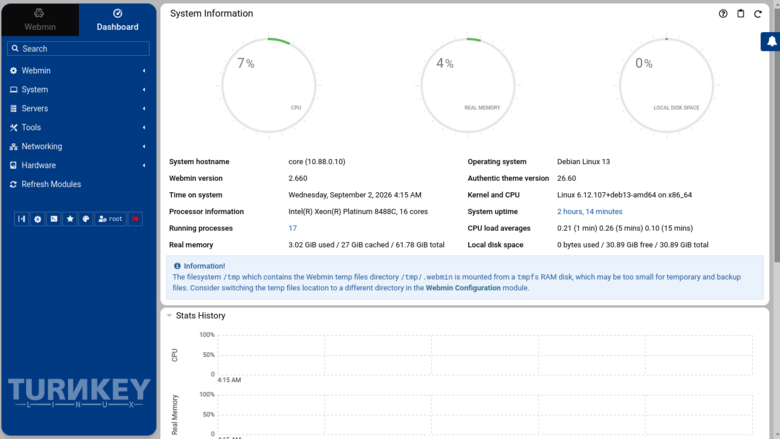Click Webmin version value 2.660
Viewport: 780px width, 439px height.
297,178
